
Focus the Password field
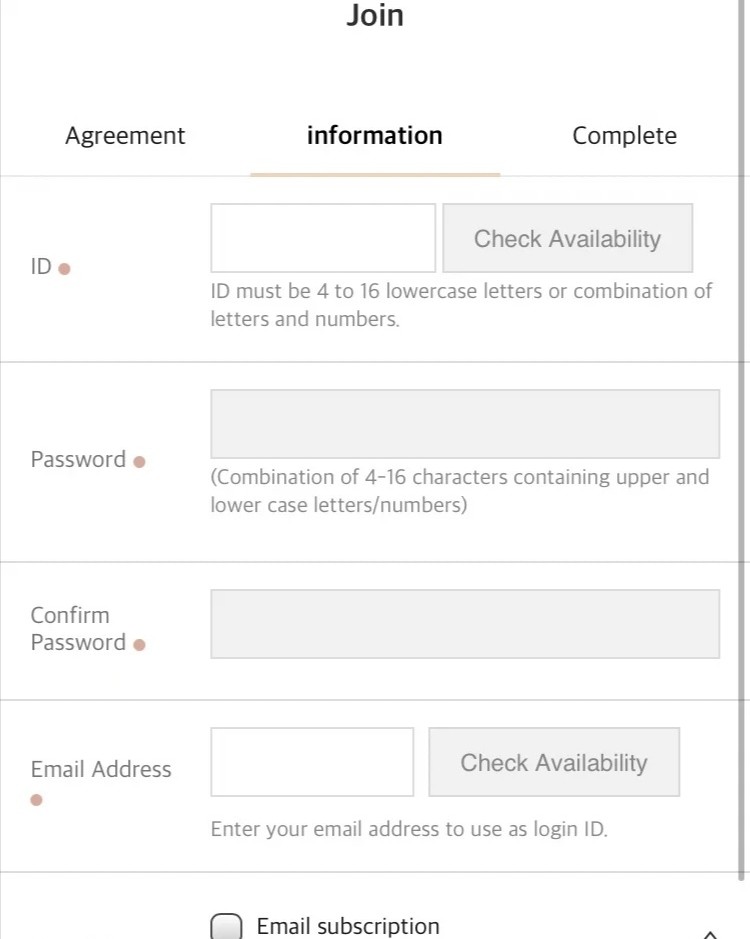pyautogui.click(x=465, y=424)
